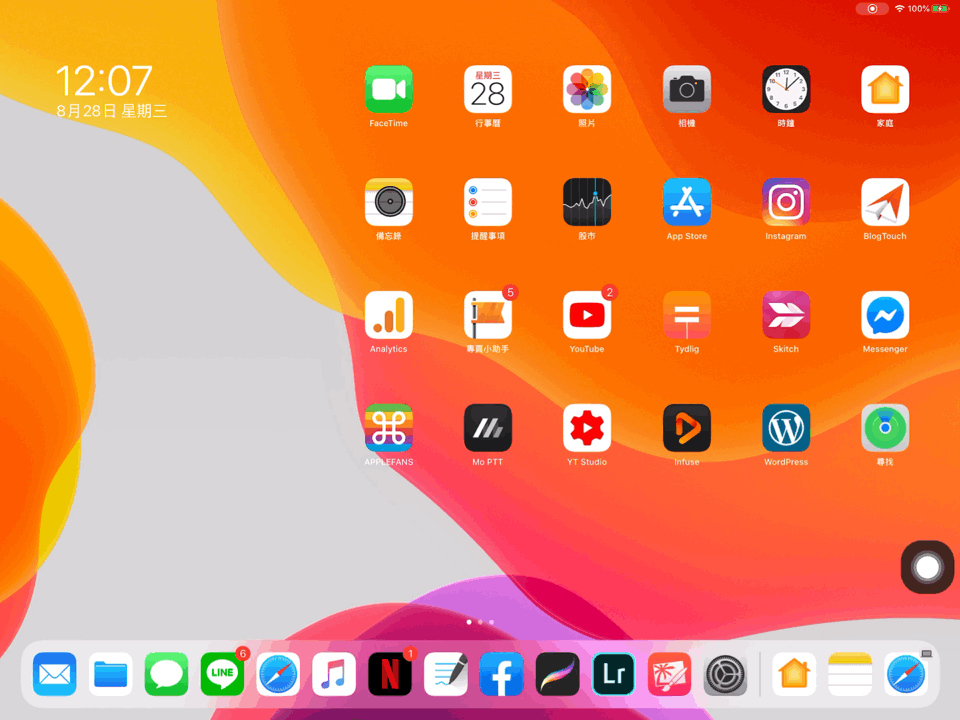This screenshot has height=720, width=960.
Task: Tap the AssistiveTouch floating button
Action: [927, 568]
